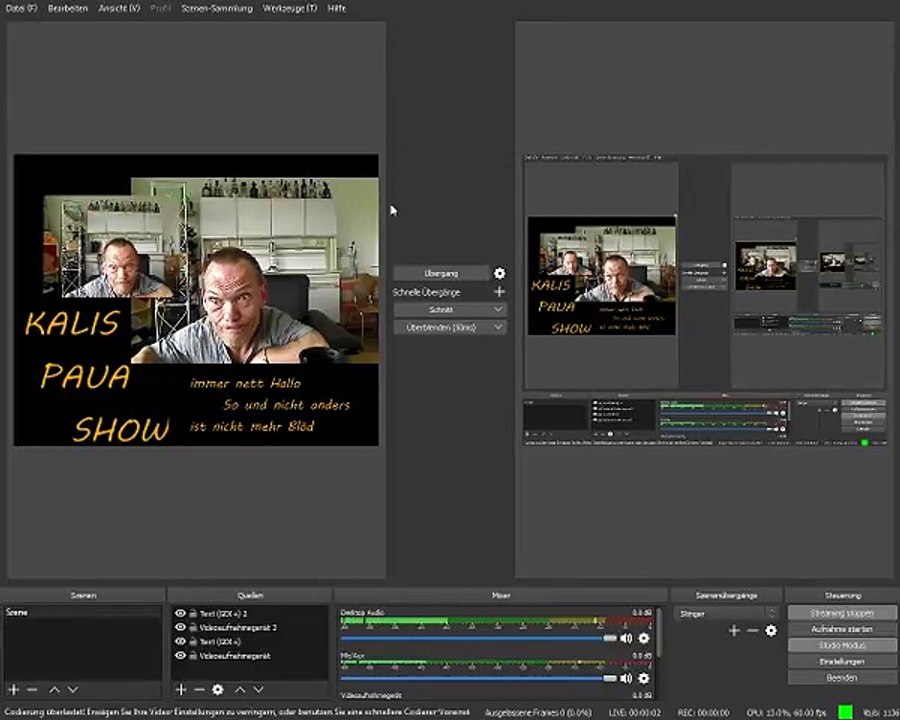This screenshot has width=900, height=720.
Task: Open Desktop Audio settings gear
Action: coord(644,638)
